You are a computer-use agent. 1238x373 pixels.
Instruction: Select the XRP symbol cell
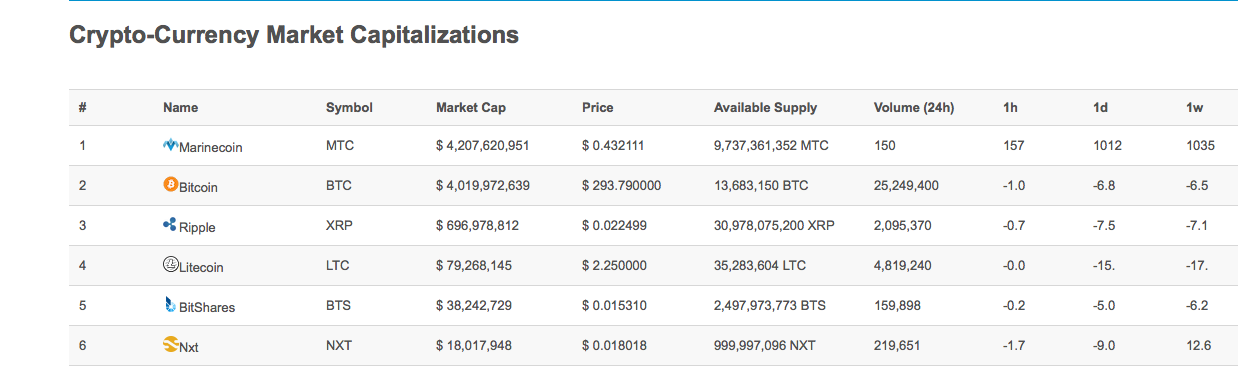[340, 225]
